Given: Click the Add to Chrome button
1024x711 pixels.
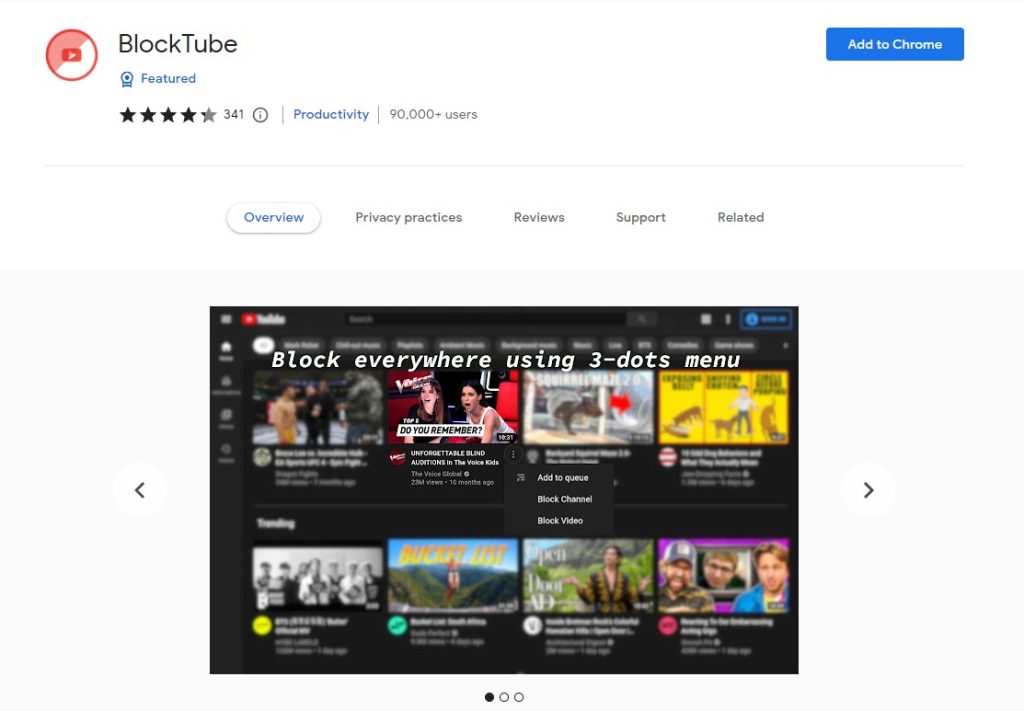Looking at the screenshot, I should tap(895, 44).
